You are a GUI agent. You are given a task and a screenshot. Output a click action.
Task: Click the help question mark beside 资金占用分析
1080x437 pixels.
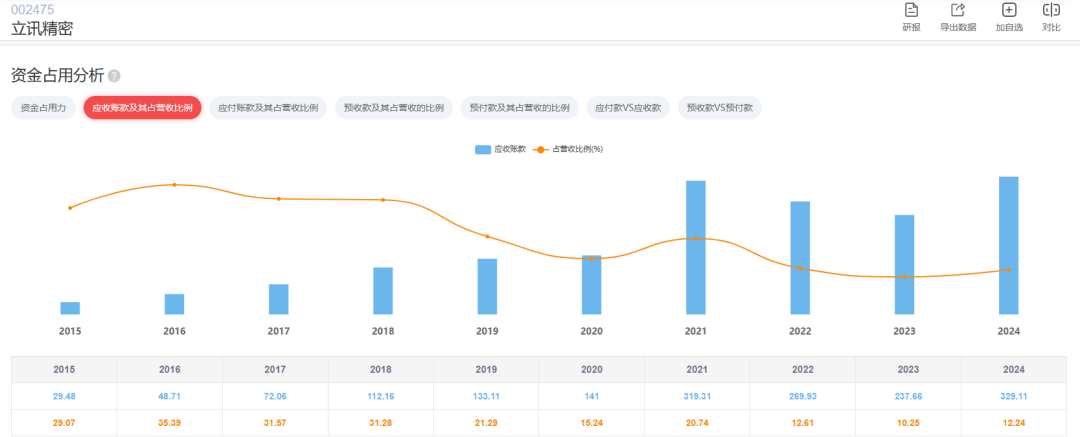[x=114, y=76]
